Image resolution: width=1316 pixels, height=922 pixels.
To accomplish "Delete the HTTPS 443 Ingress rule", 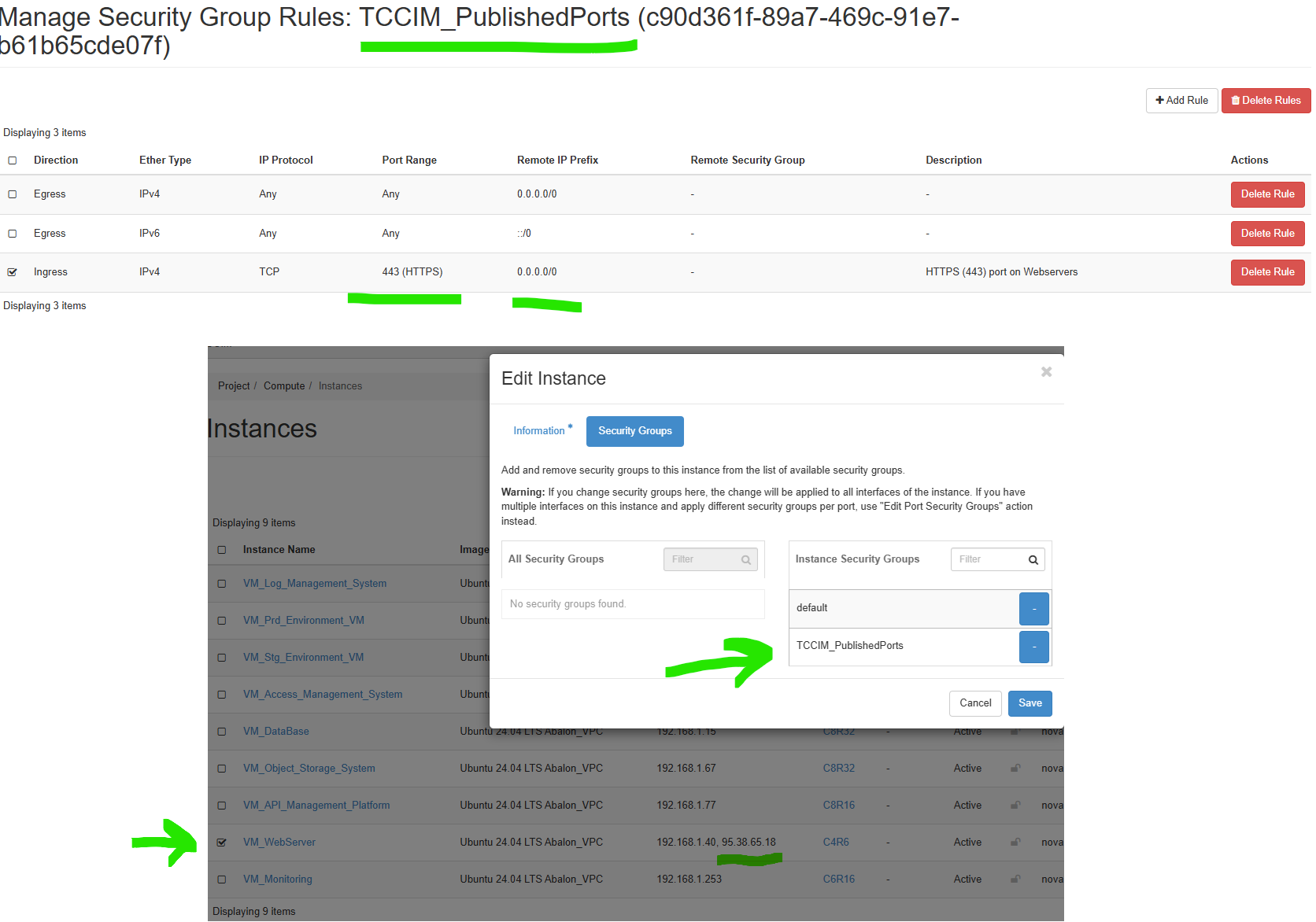I will pos(1267,272).
